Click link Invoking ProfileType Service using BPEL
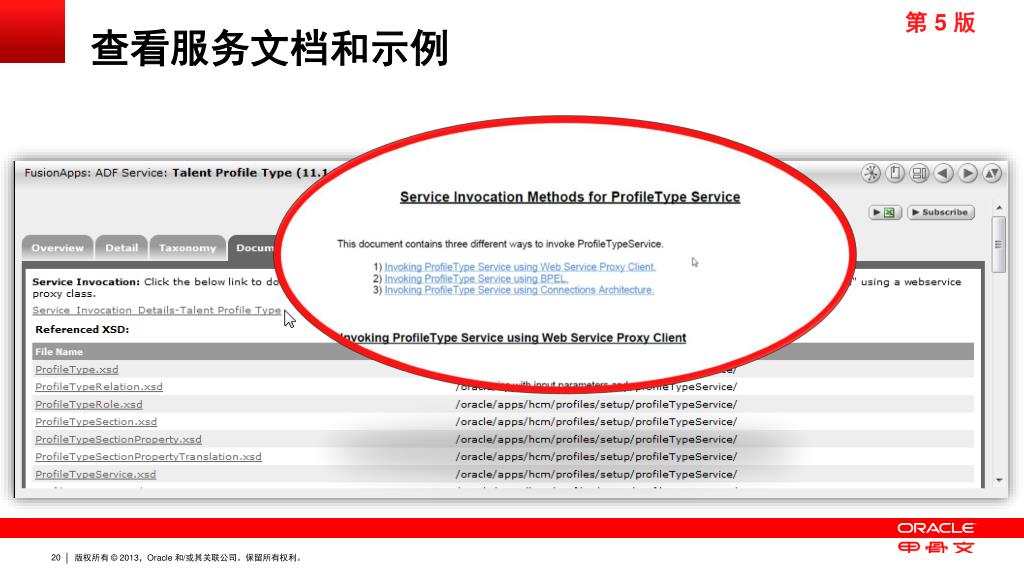 476,278
